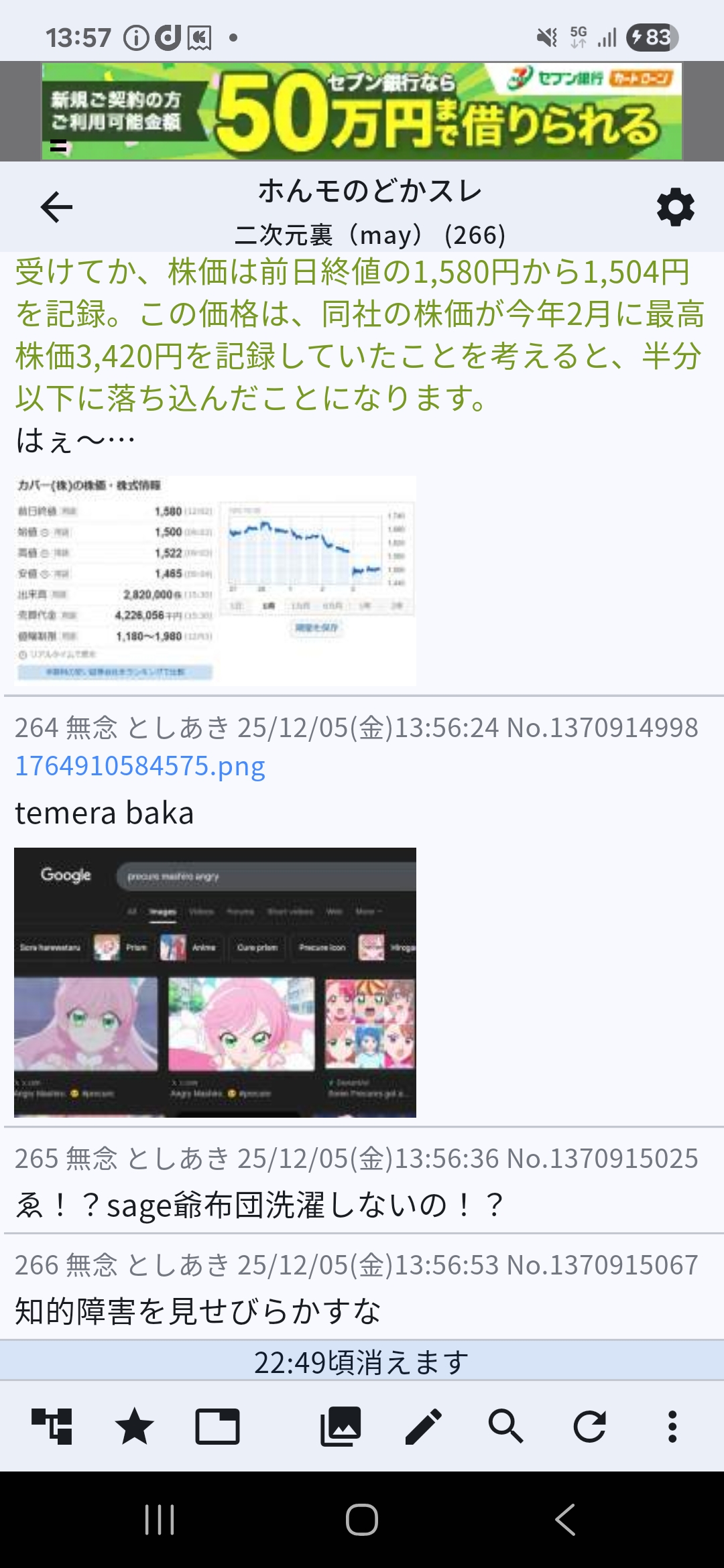Open search with magnifier icon

(506, 1426)
